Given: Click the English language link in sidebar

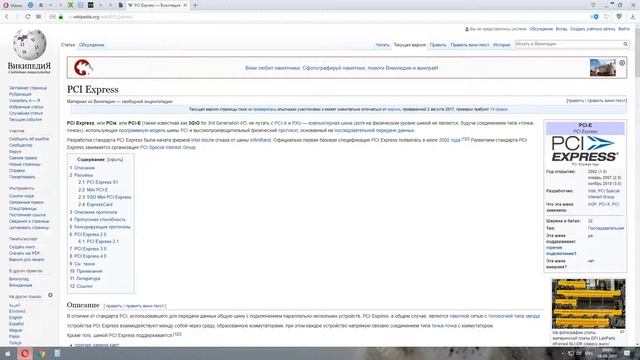Looking at the screenshot, I should pyautogui.click(x=16, y=317).
